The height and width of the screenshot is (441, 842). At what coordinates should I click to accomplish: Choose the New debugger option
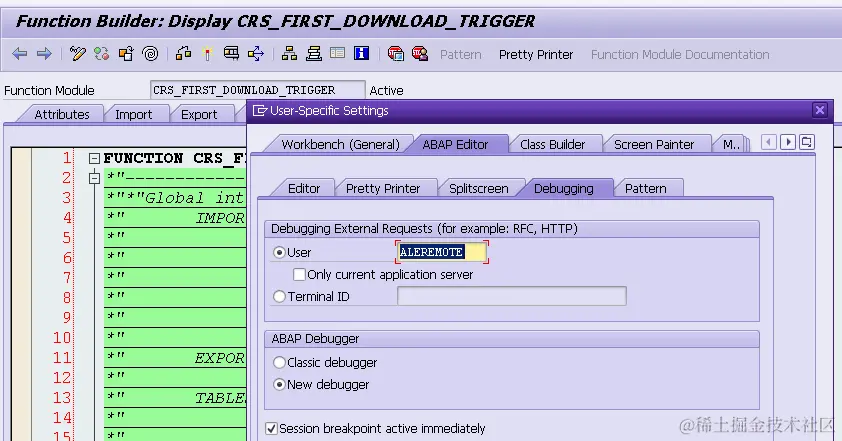[x=279, y=385]
